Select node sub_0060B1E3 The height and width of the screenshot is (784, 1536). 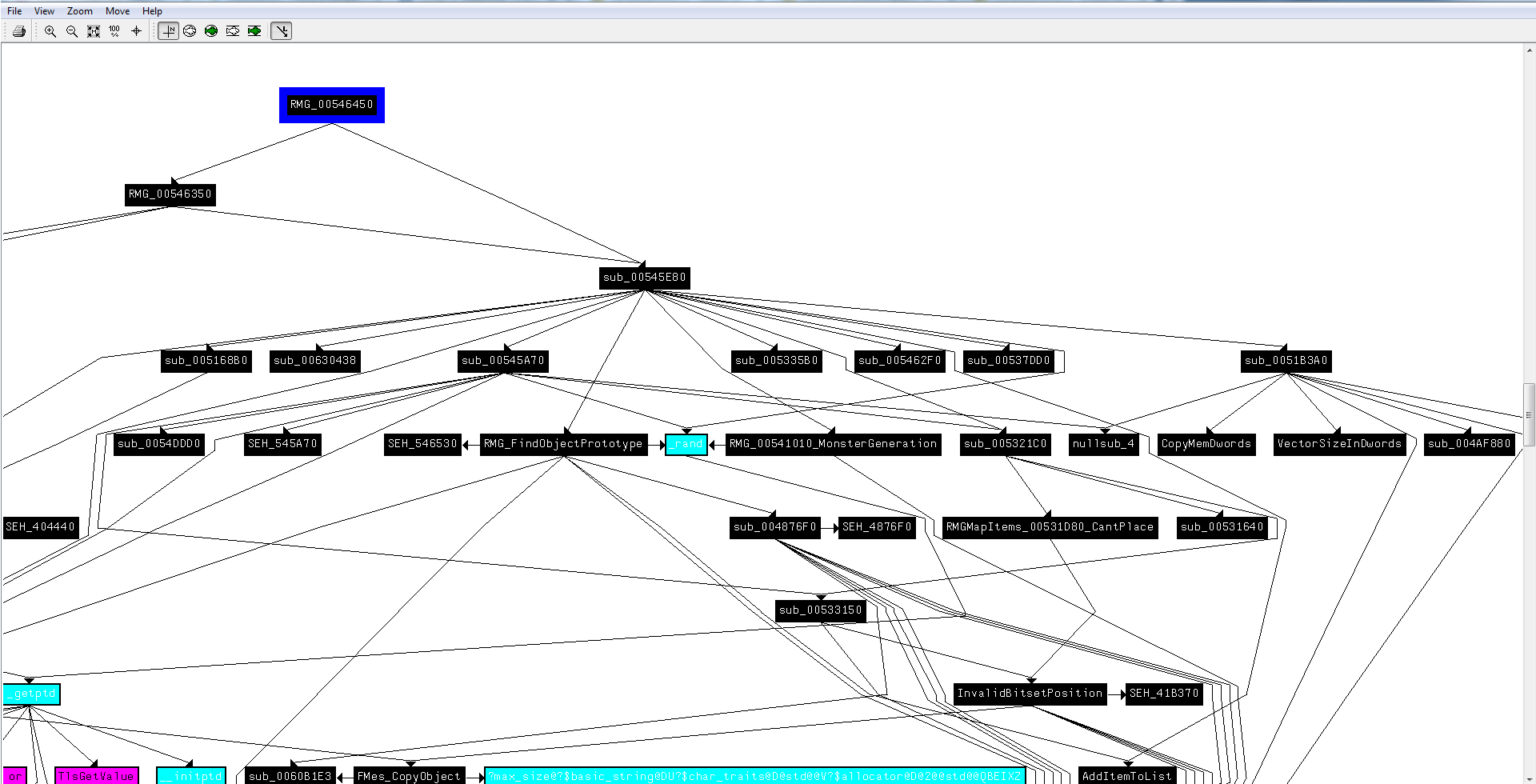click(290, 776)
